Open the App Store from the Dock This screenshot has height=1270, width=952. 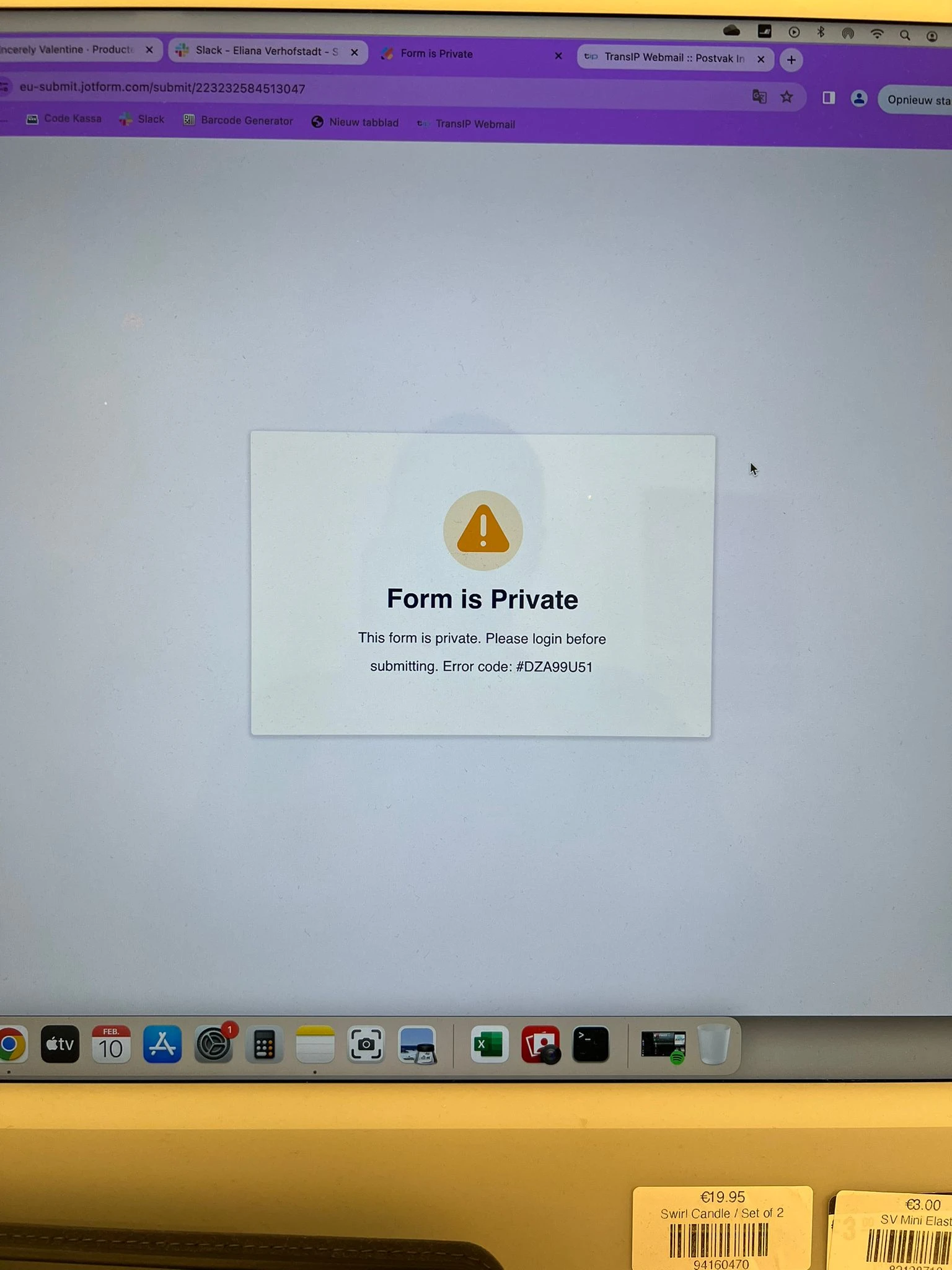coord(162,1044)
